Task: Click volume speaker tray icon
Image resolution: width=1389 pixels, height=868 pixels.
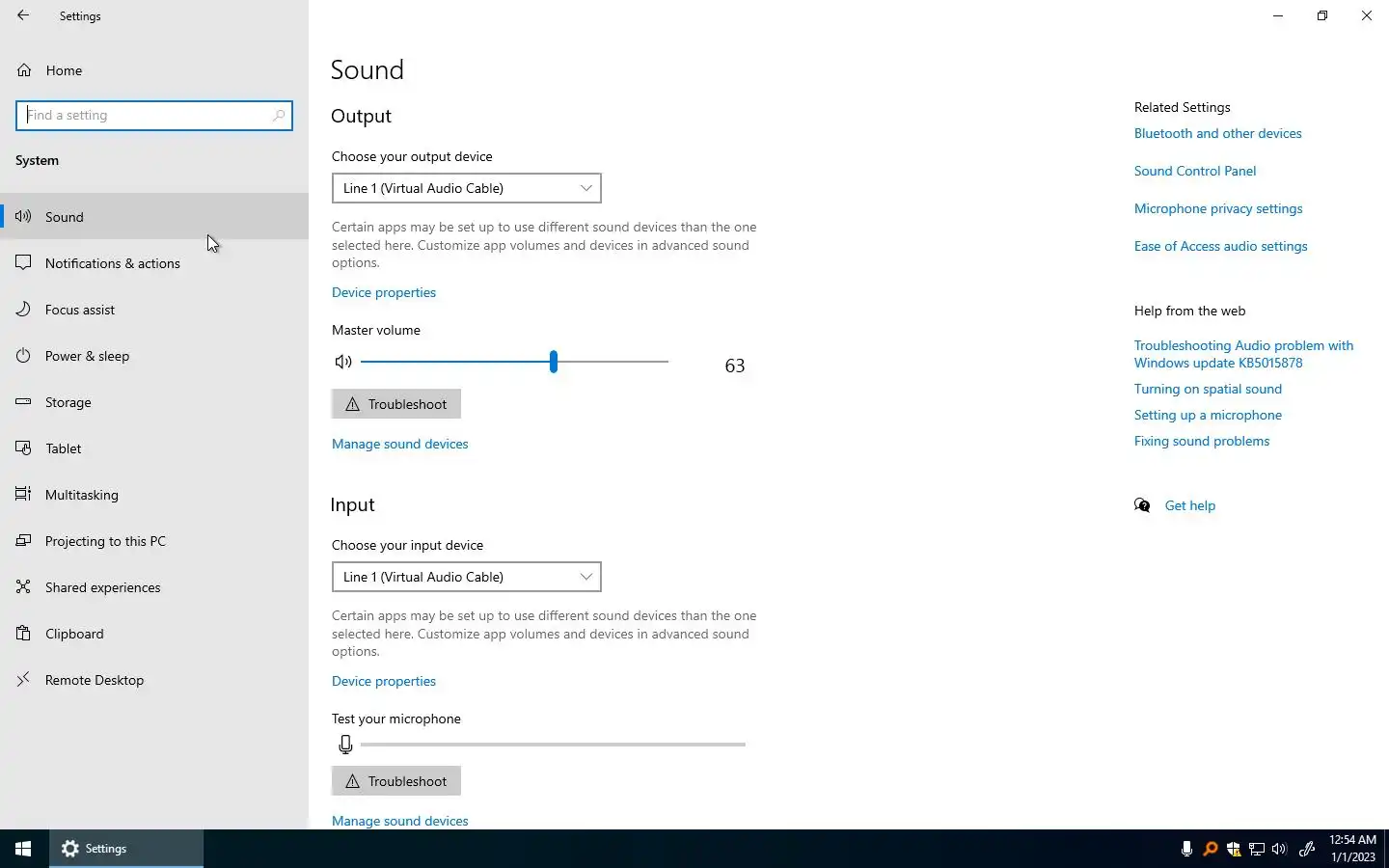Action: click(1279, 849)
